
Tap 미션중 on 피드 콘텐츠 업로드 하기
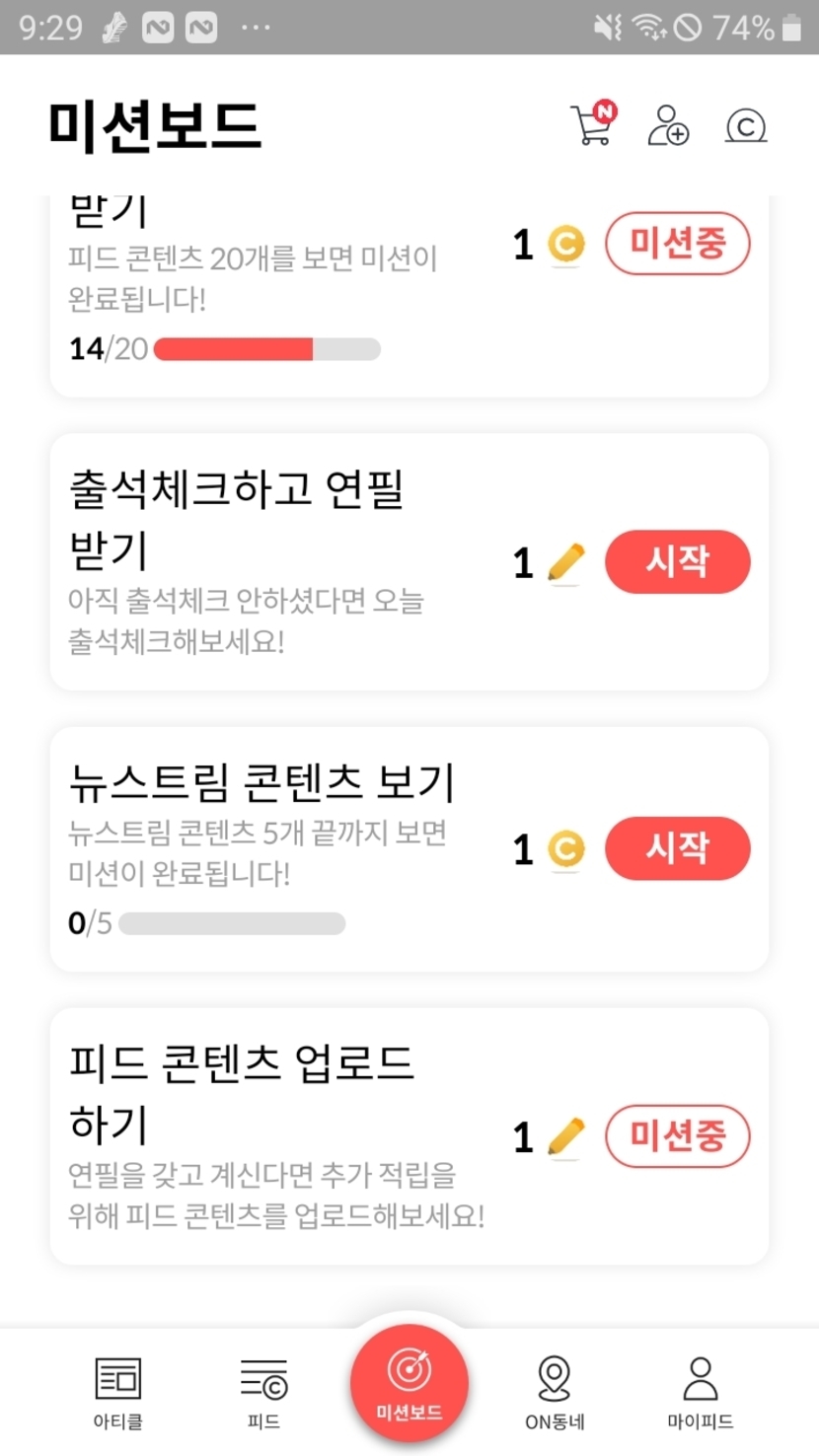click(x=677, y=1136)
